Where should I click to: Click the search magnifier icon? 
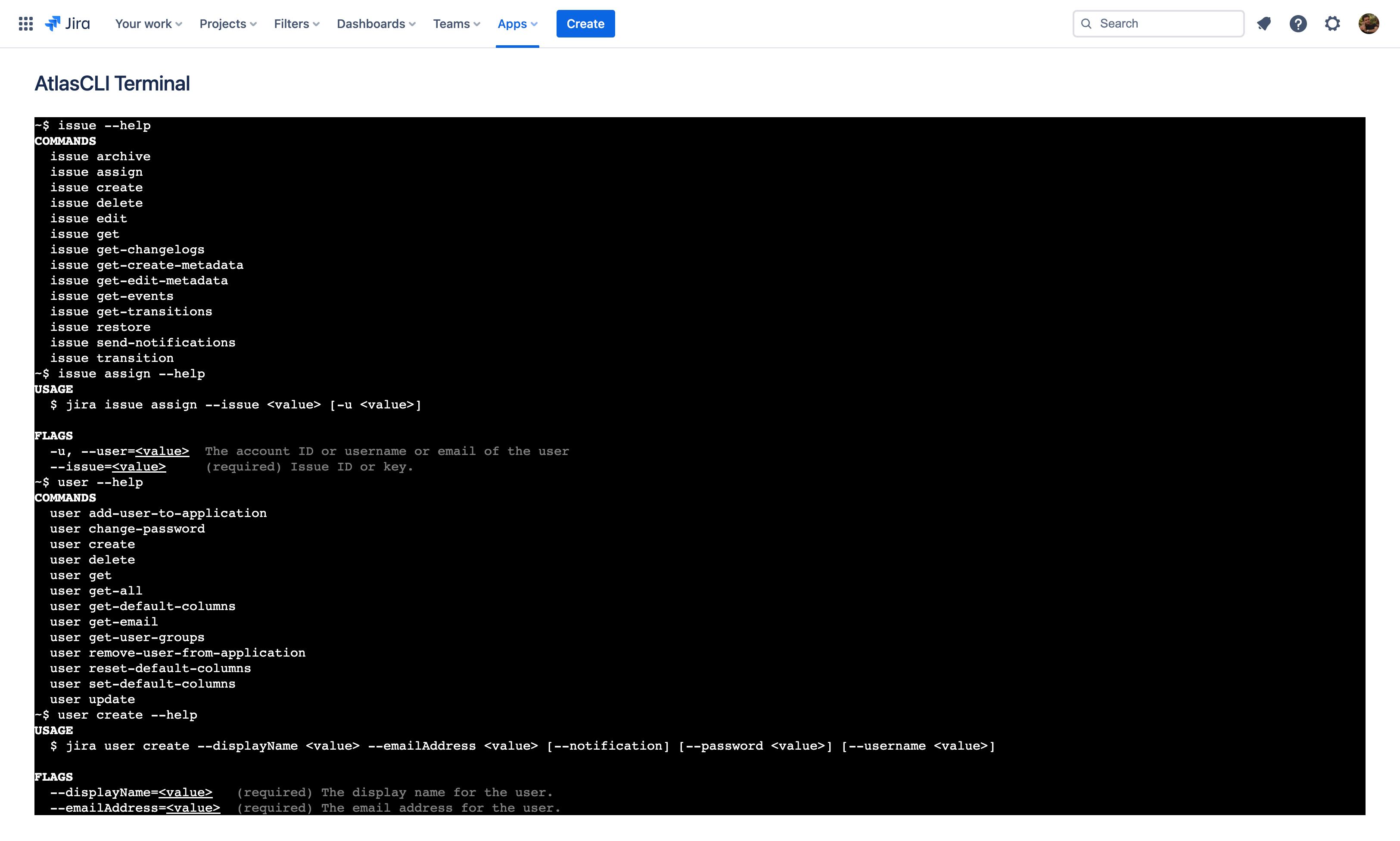pos(1087,23)
